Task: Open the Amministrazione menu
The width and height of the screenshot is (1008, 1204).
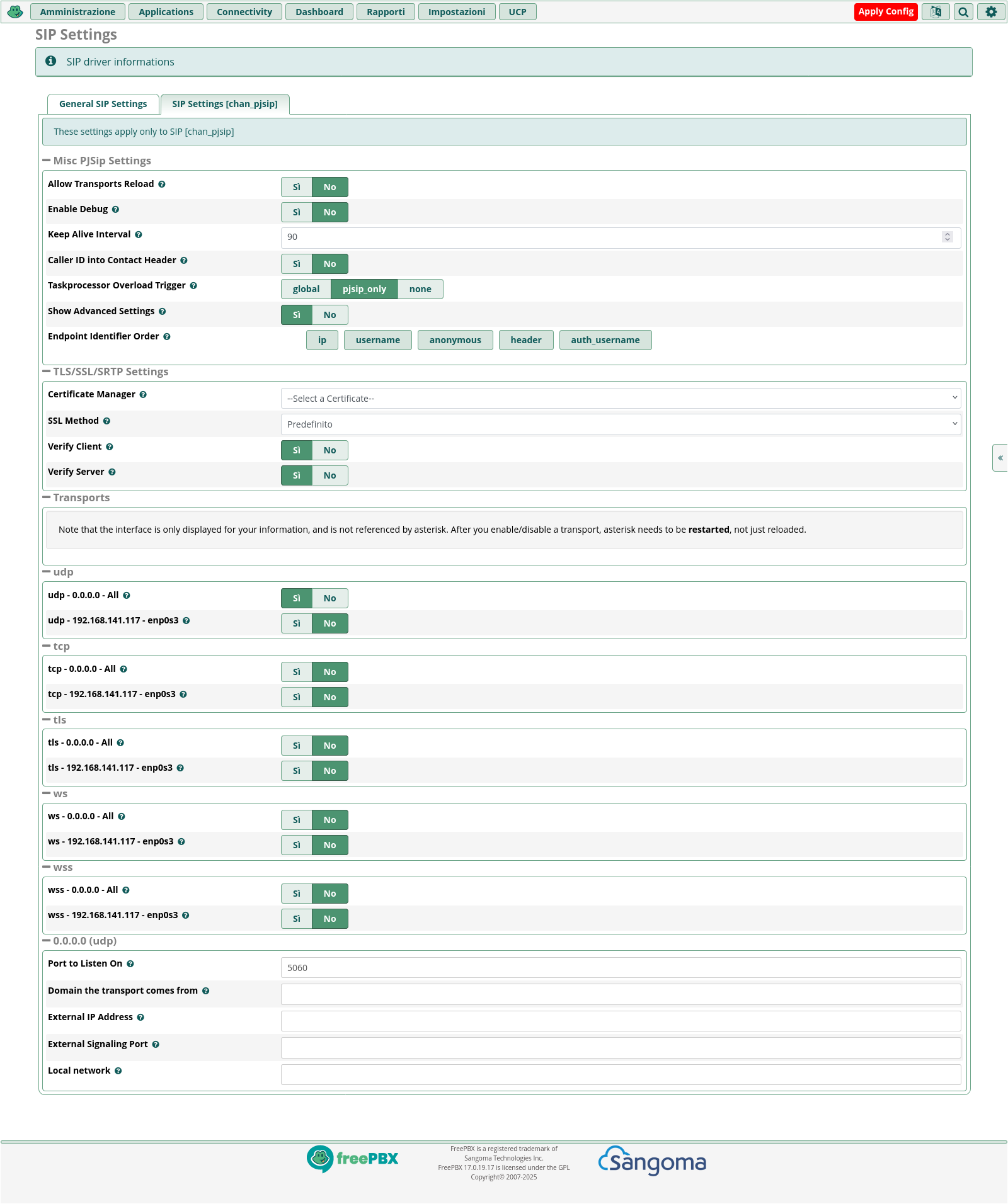Action: 77,12
